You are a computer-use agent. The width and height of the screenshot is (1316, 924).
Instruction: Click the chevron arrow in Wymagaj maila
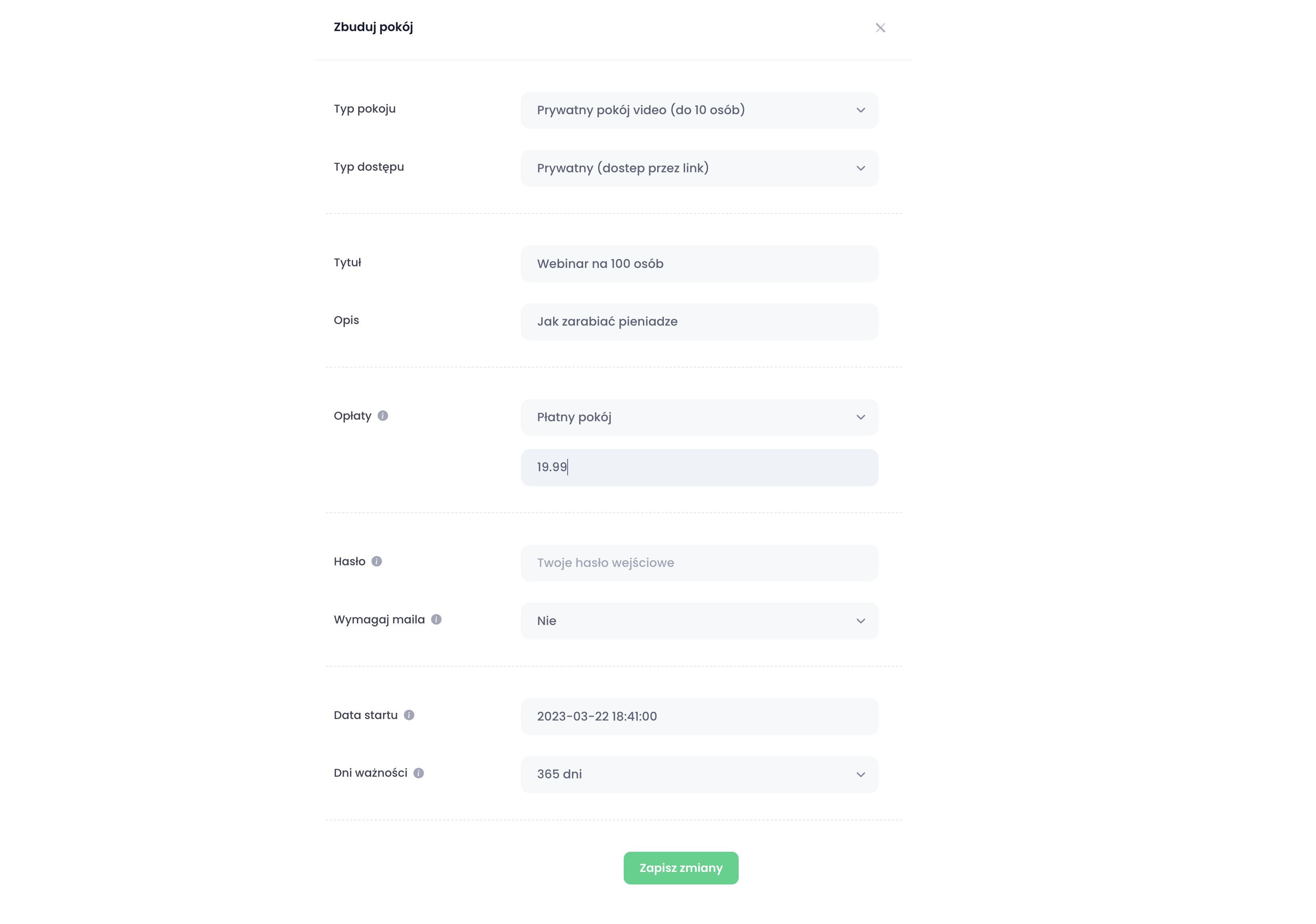(x=861, y=621)
